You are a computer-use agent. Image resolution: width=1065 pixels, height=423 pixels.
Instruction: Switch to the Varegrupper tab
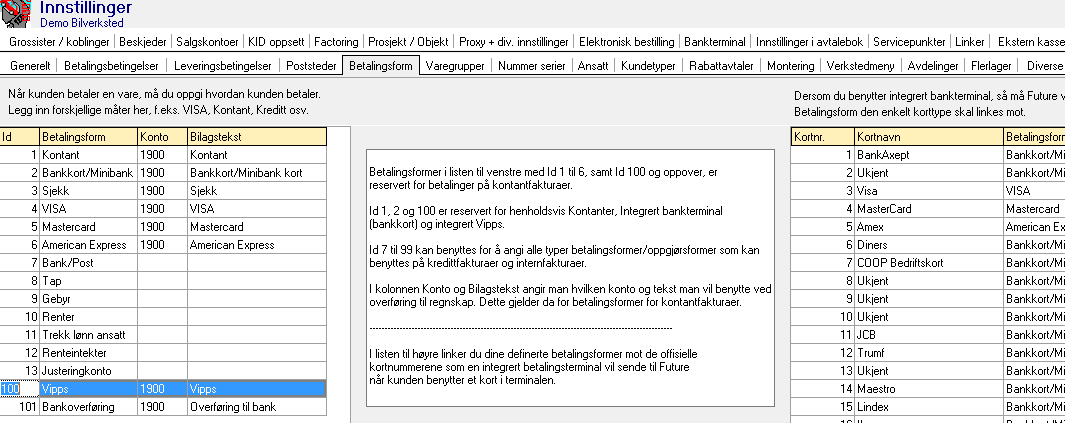[x=455, y=66]
